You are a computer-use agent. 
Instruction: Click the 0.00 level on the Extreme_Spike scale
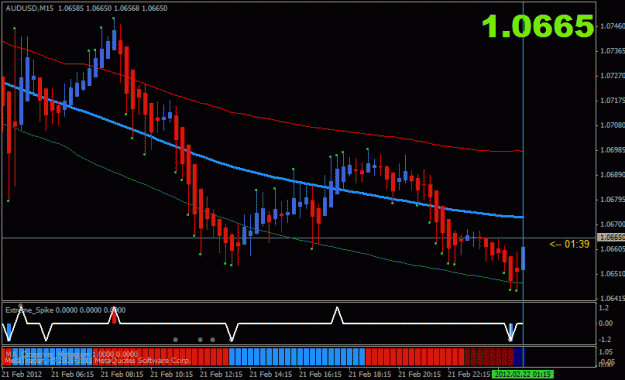coord(605,323)
